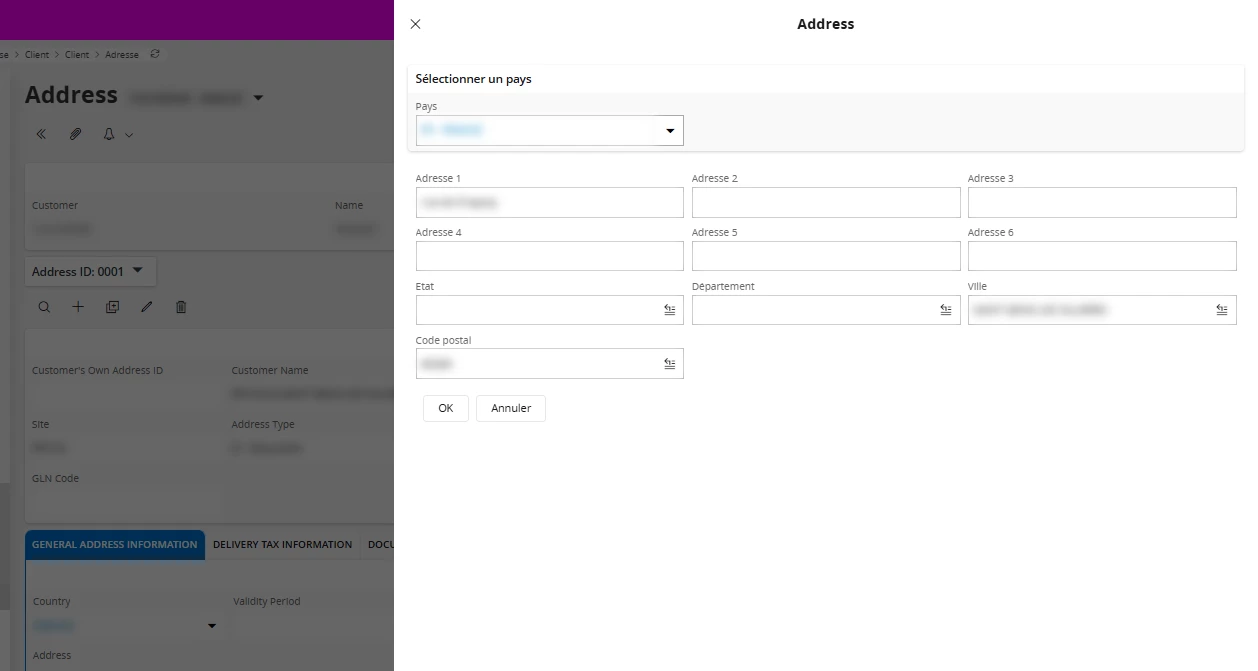Open the Address ID: 0001 selector
Image resolution: width=1258 pixels, height=671 pixels.
click(90, 271)
